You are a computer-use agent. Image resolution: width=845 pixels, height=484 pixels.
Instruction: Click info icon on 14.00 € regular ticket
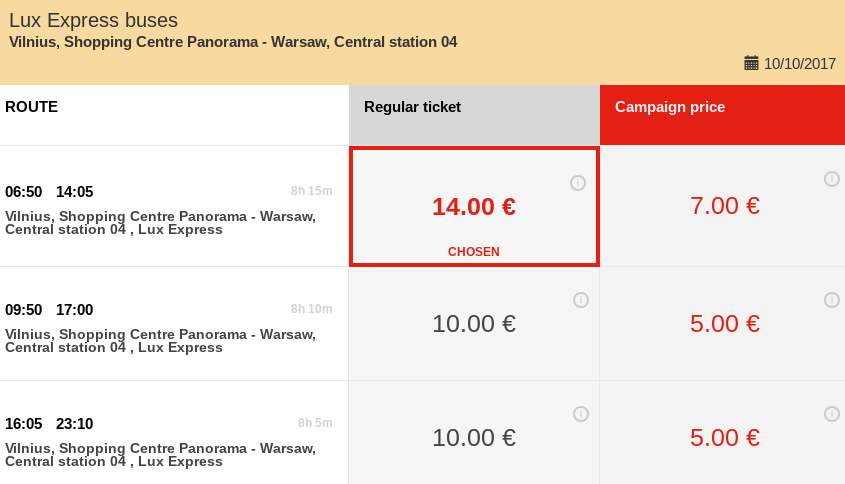tap(578, 183)
